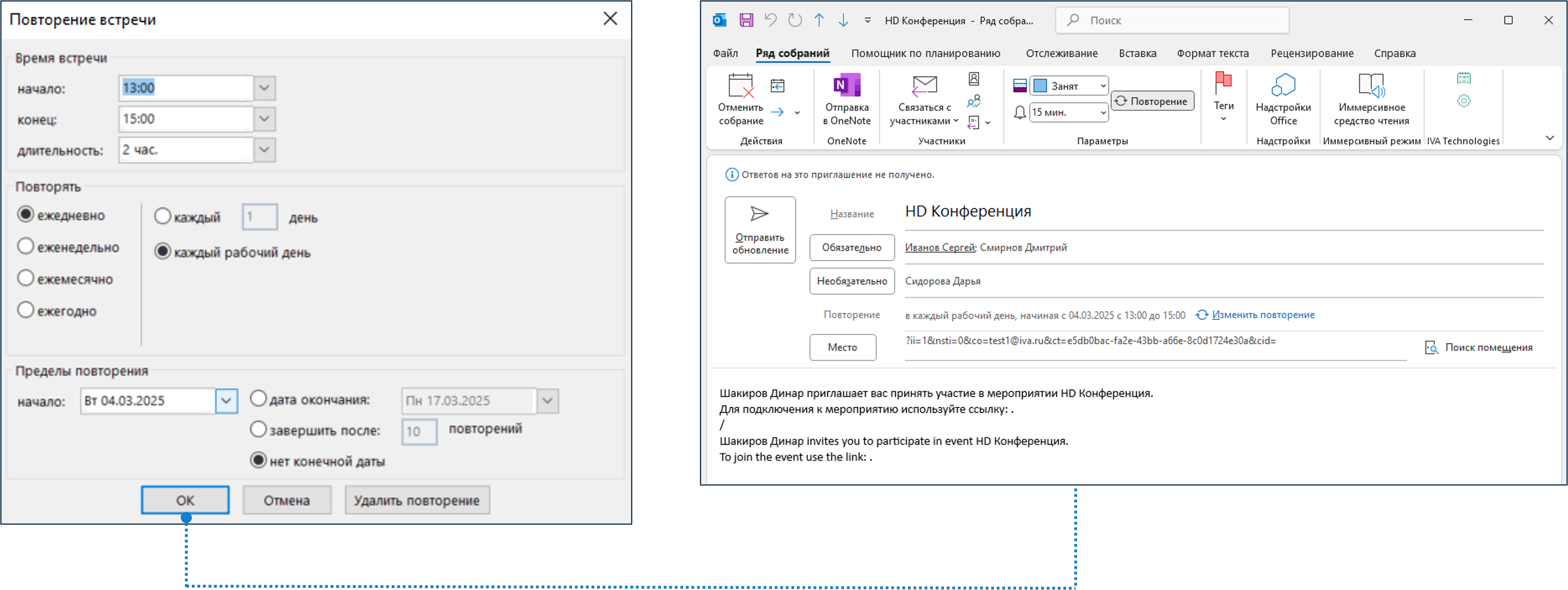1568x590 pixels.
Task: Select the ежемесячно repeat option
Action: coord(25,278)
